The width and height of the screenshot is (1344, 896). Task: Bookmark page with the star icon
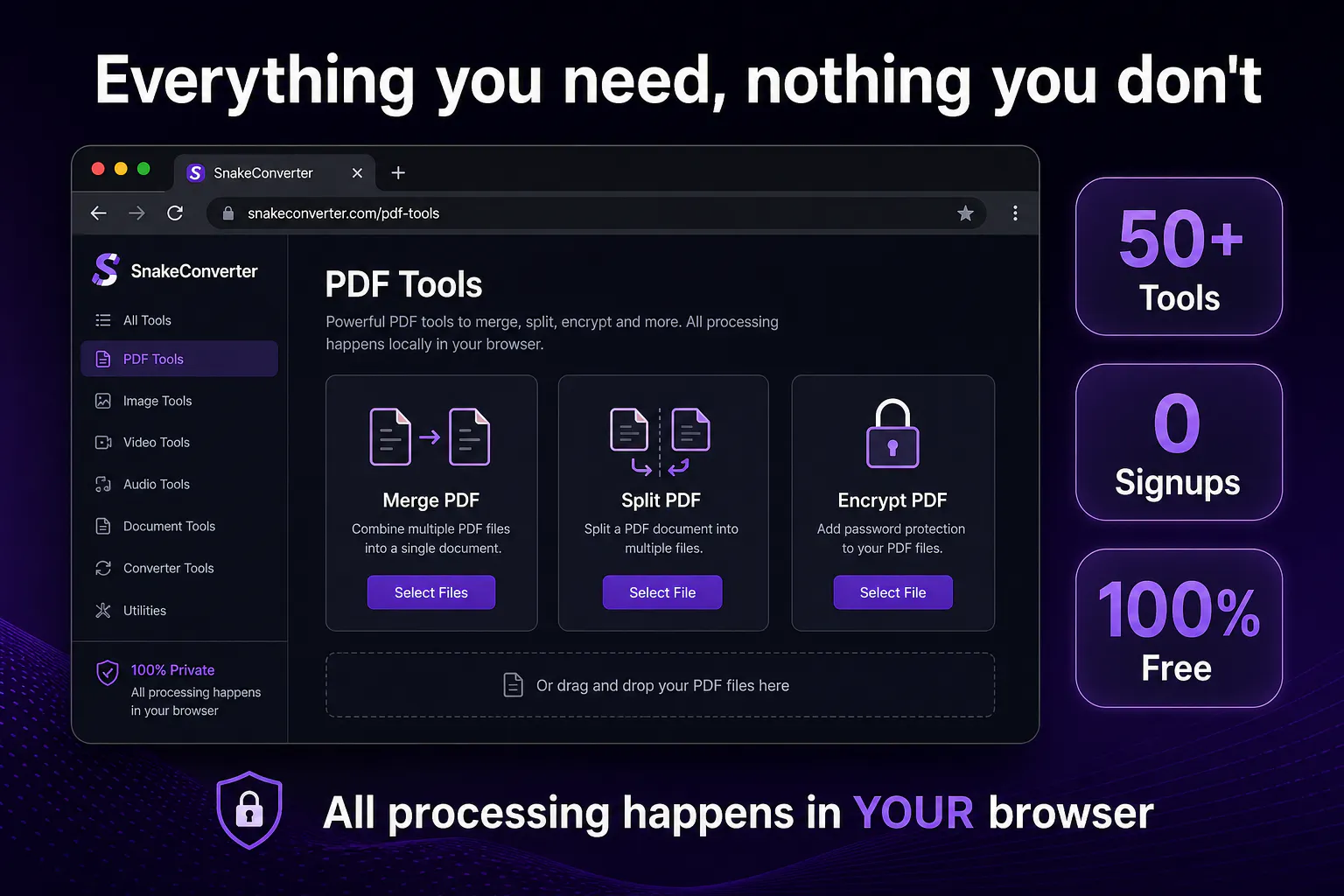[965, 213]
